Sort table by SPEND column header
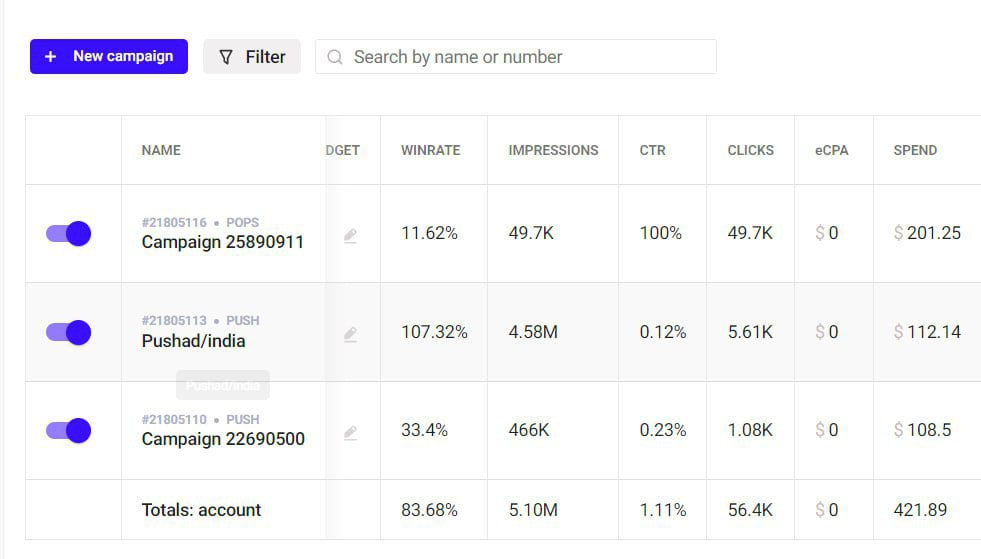The height and width of the screenshot is (559, 981). pos(915,150)
